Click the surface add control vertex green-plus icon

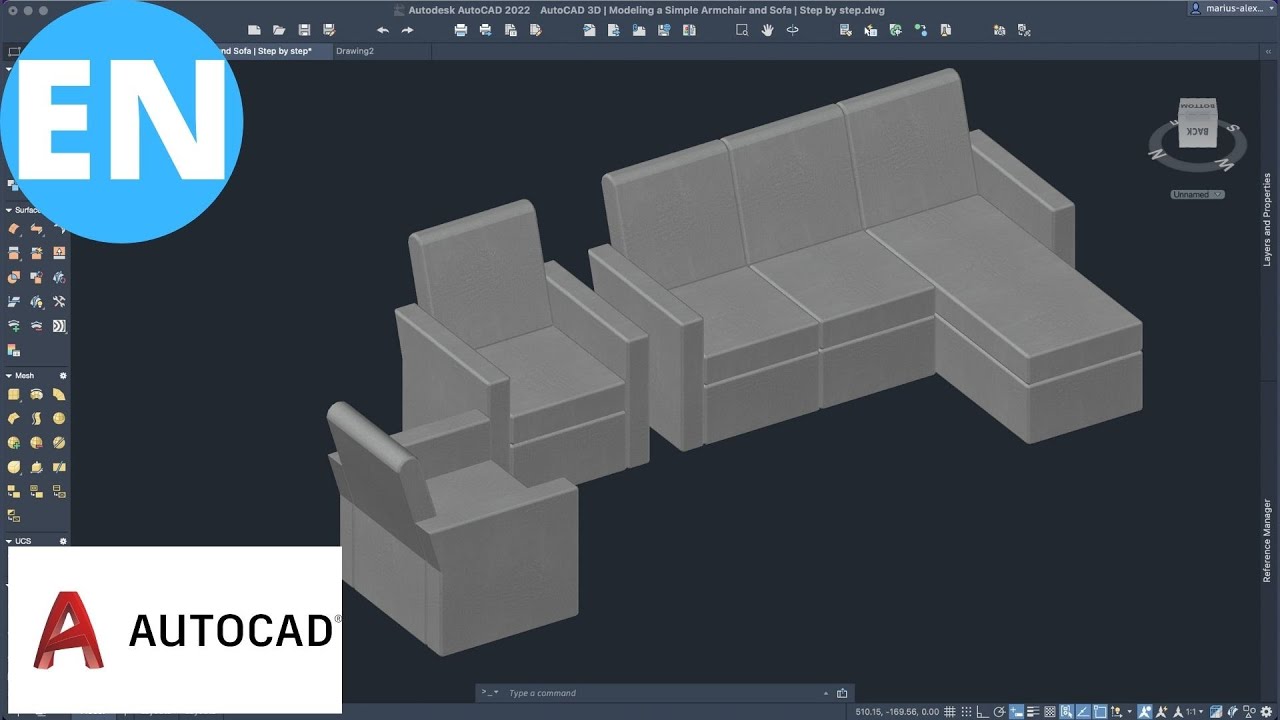13,326
